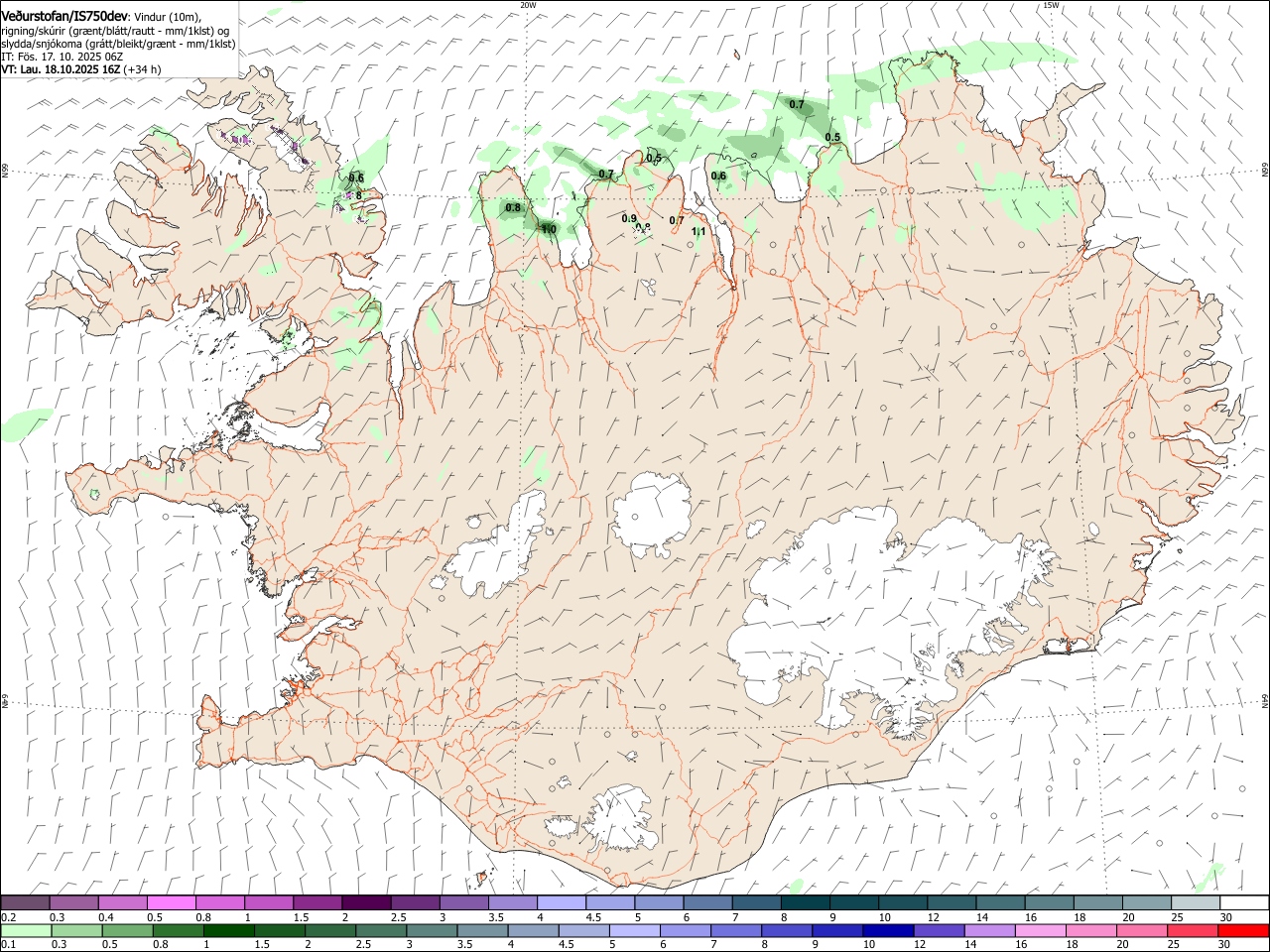Click the '3.5' label in the upper legend
This screenshot has width=1270, height=952.
point(497,917)
